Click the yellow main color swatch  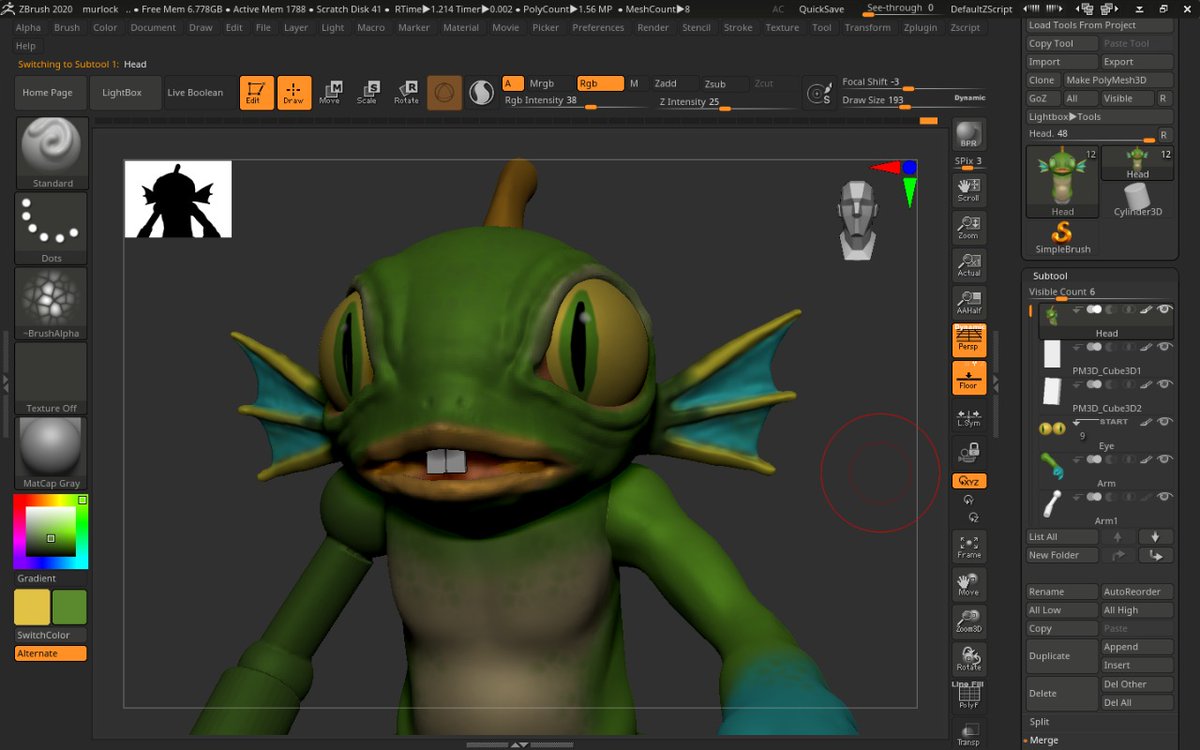(32, 607)
